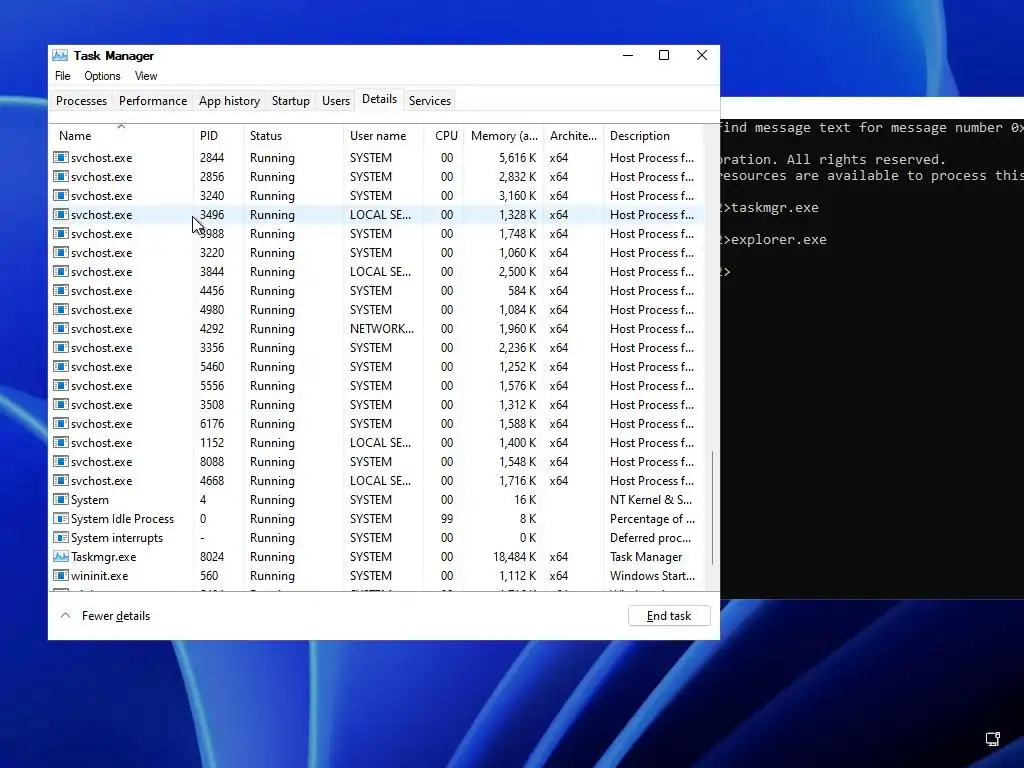Click the Fewer details link text

coord(116,616)
